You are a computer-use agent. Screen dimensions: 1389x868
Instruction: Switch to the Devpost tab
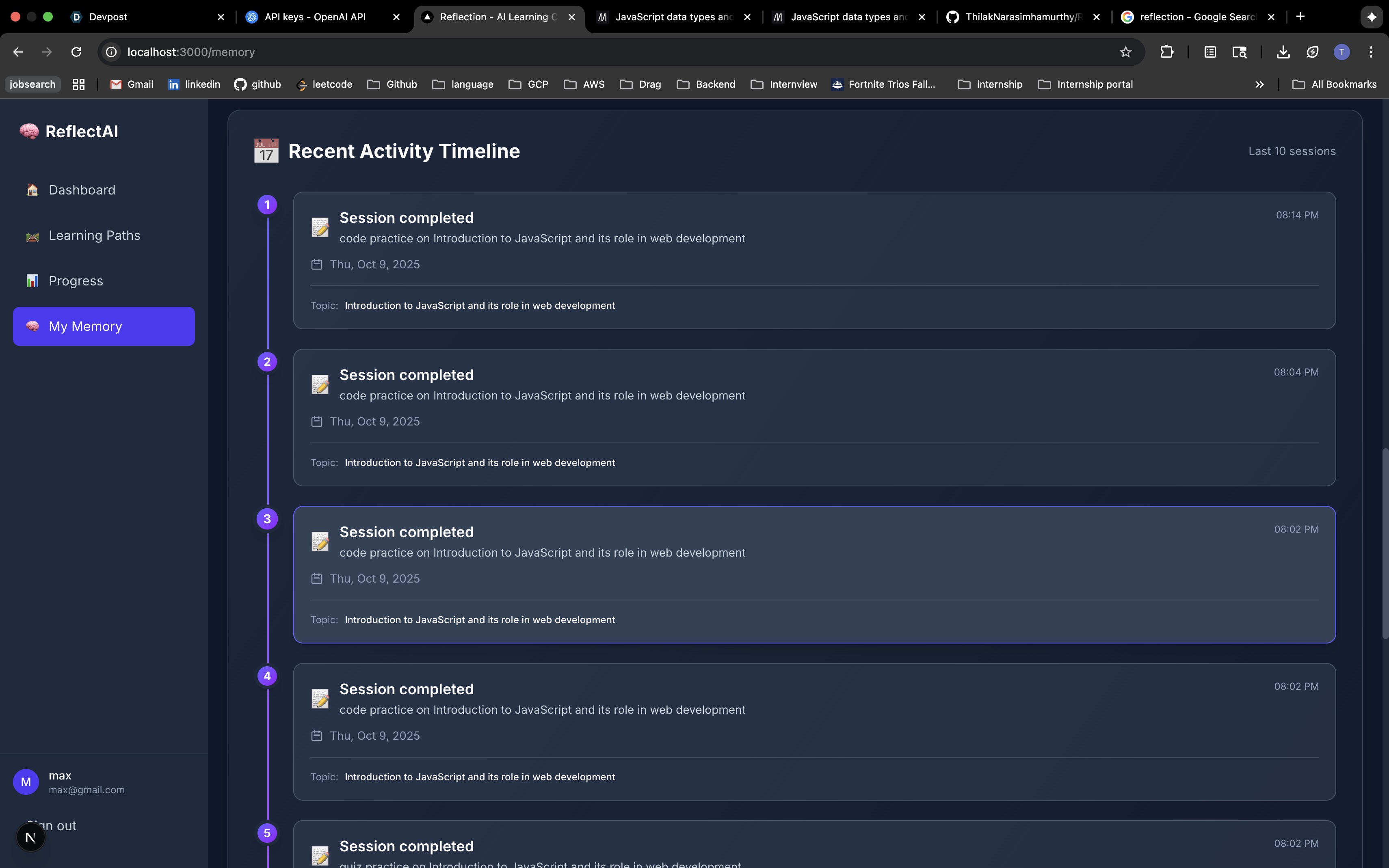[x=108, y=17]
